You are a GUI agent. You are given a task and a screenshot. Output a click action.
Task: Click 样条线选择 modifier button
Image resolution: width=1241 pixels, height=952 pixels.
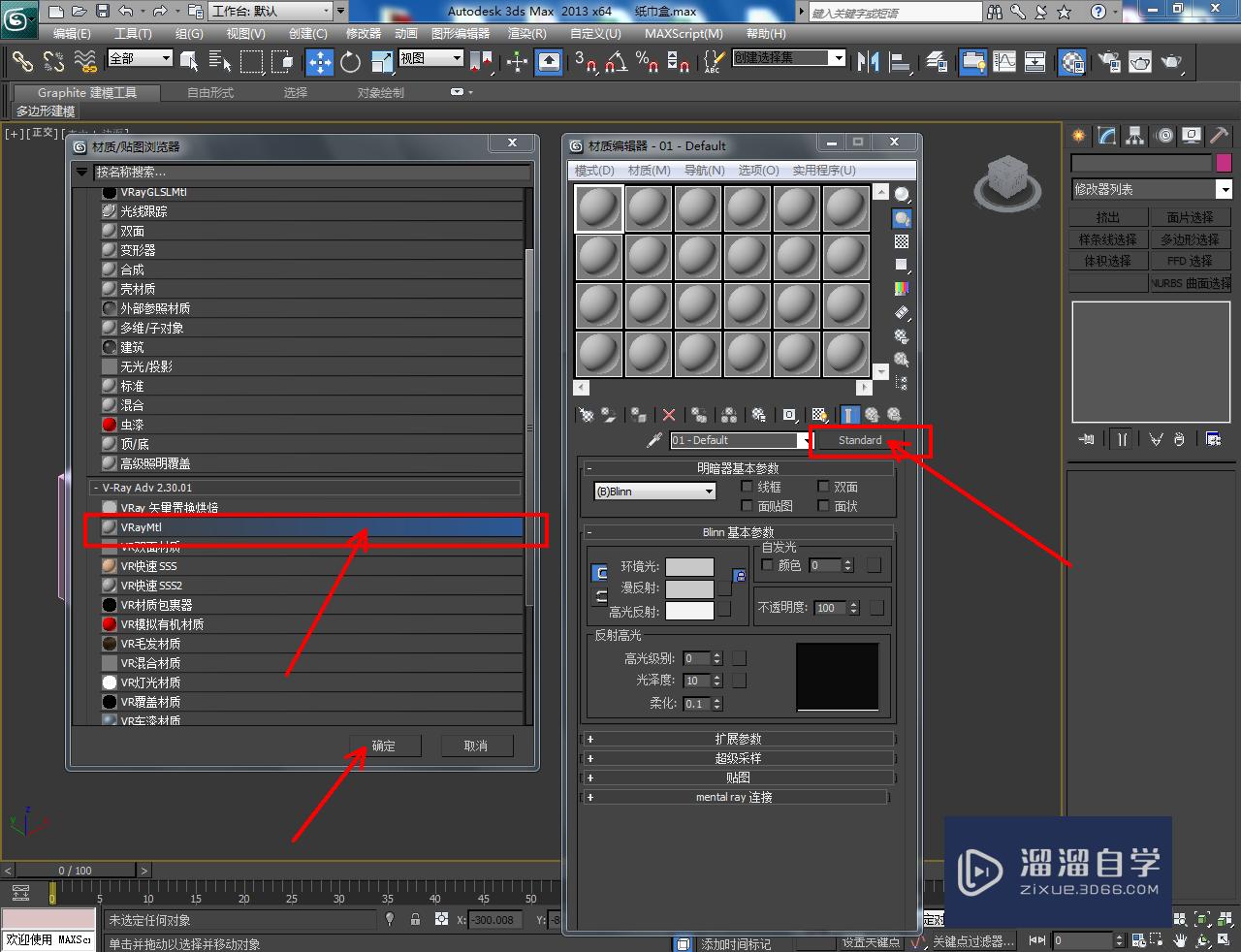(1108, 238)
